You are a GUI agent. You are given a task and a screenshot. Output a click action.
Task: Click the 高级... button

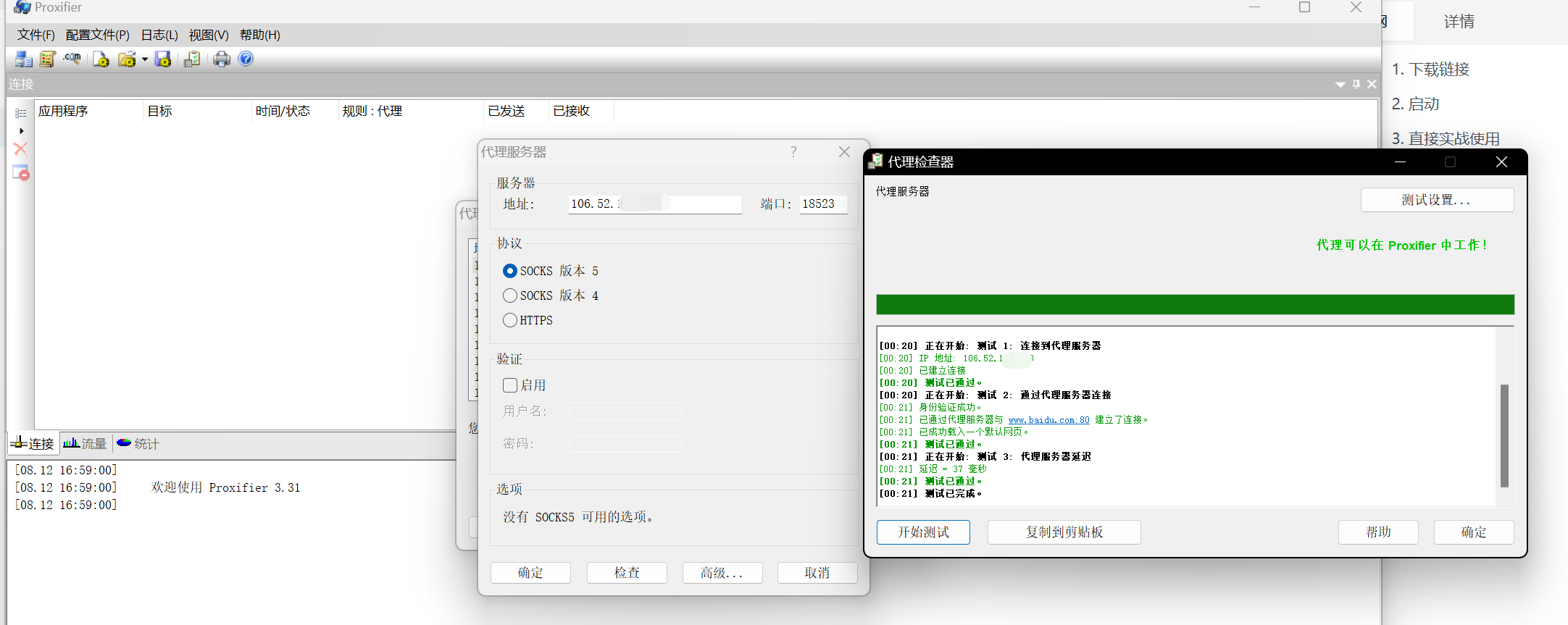coord(722,573)
